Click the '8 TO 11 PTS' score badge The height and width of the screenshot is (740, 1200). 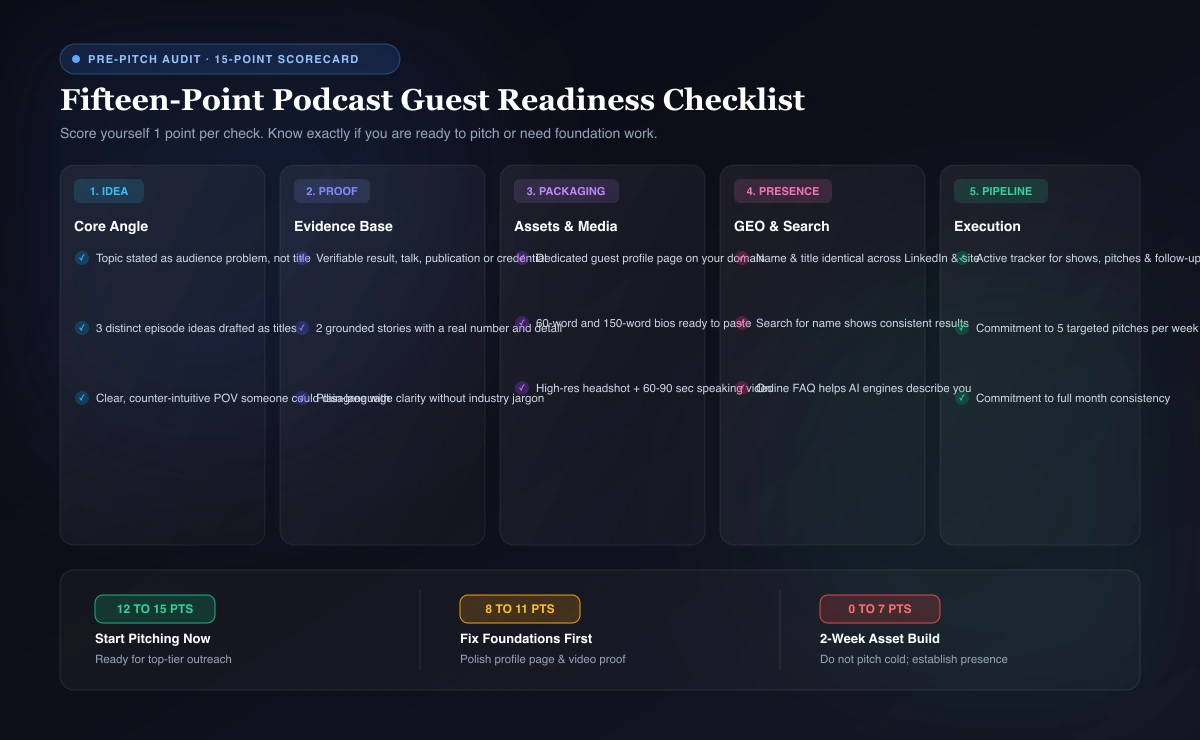tap(520, 609)
